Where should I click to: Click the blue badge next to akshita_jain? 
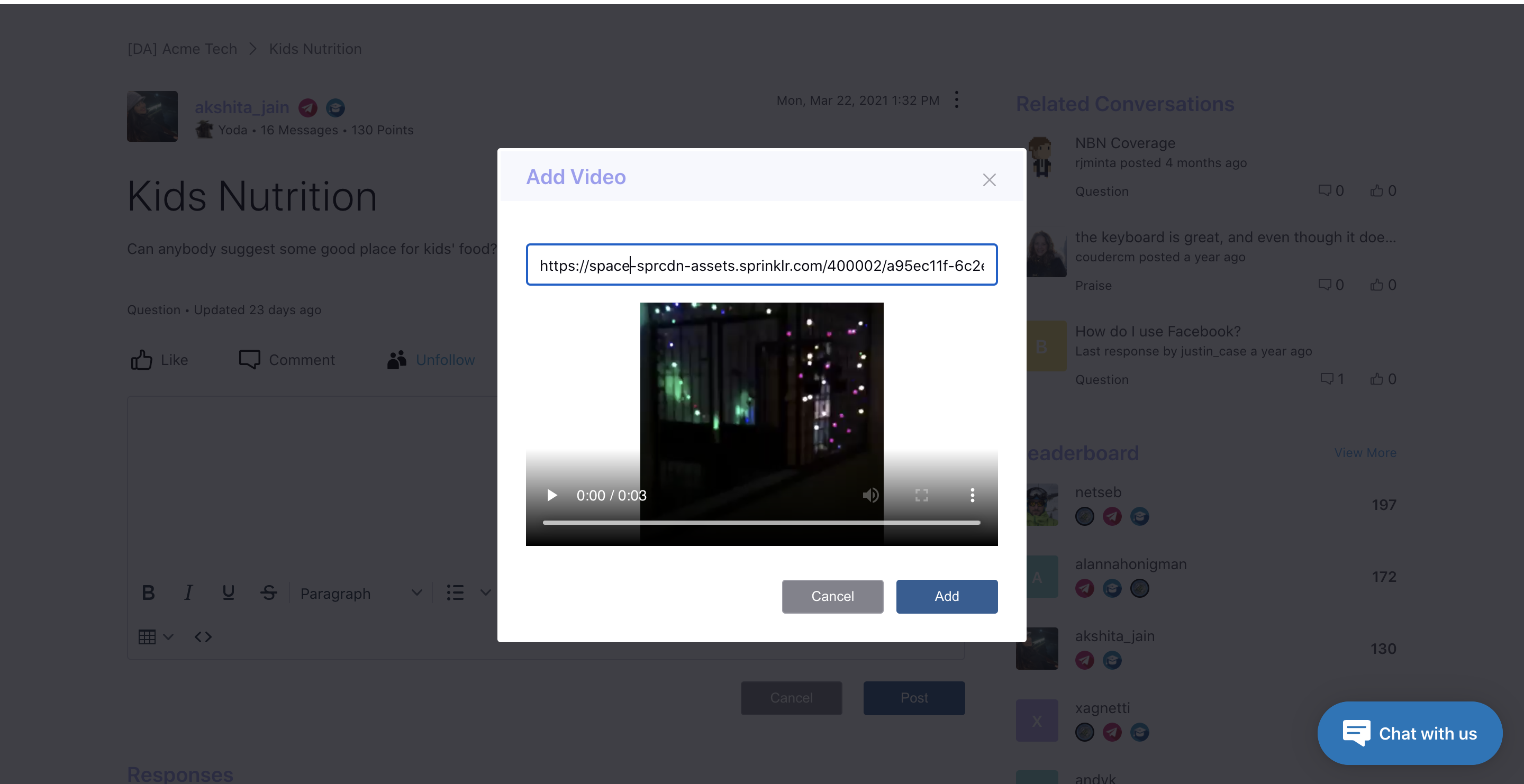[x=335, y=107]
